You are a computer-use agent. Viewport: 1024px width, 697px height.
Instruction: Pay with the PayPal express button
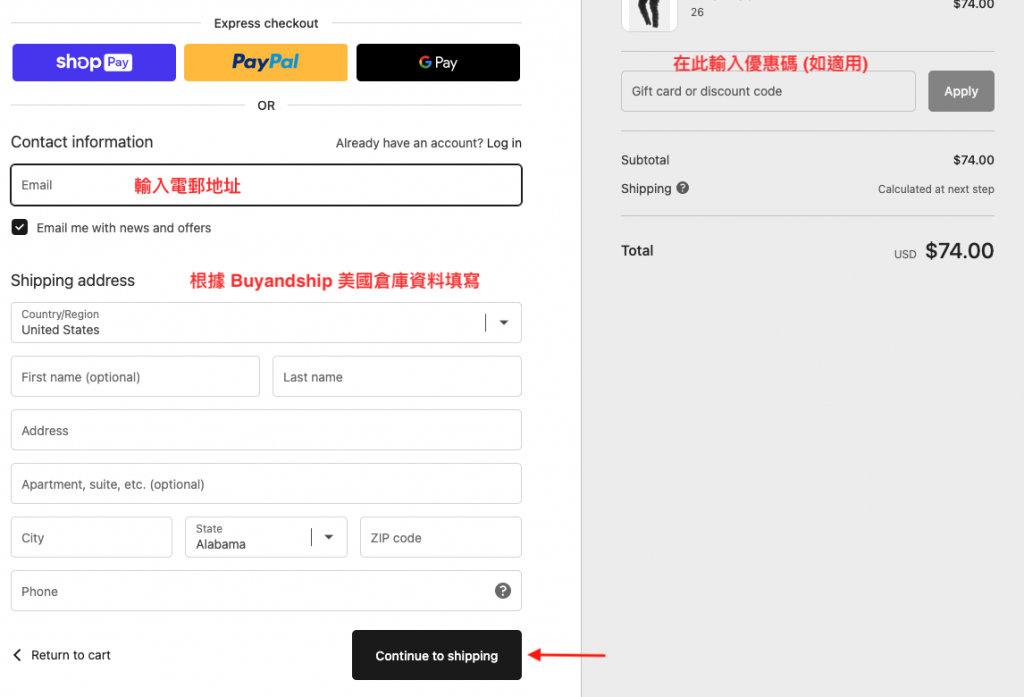tap(265, 62)
